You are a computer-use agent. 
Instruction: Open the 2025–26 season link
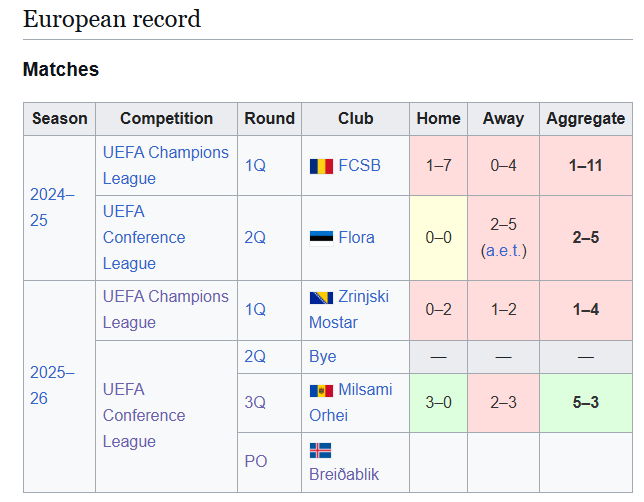(x=52, y=385)
